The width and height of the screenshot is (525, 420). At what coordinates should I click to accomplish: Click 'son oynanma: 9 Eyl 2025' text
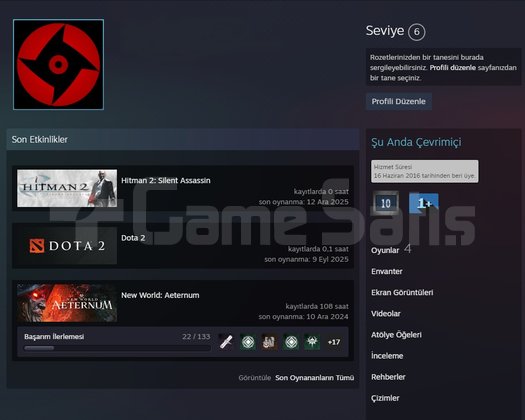point(306,259)
